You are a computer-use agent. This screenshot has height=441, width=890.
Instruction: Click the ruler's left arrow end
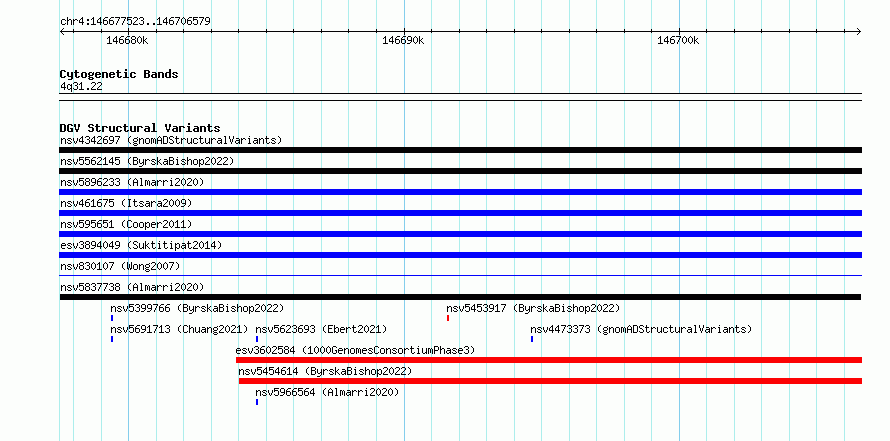click(62, 31)
